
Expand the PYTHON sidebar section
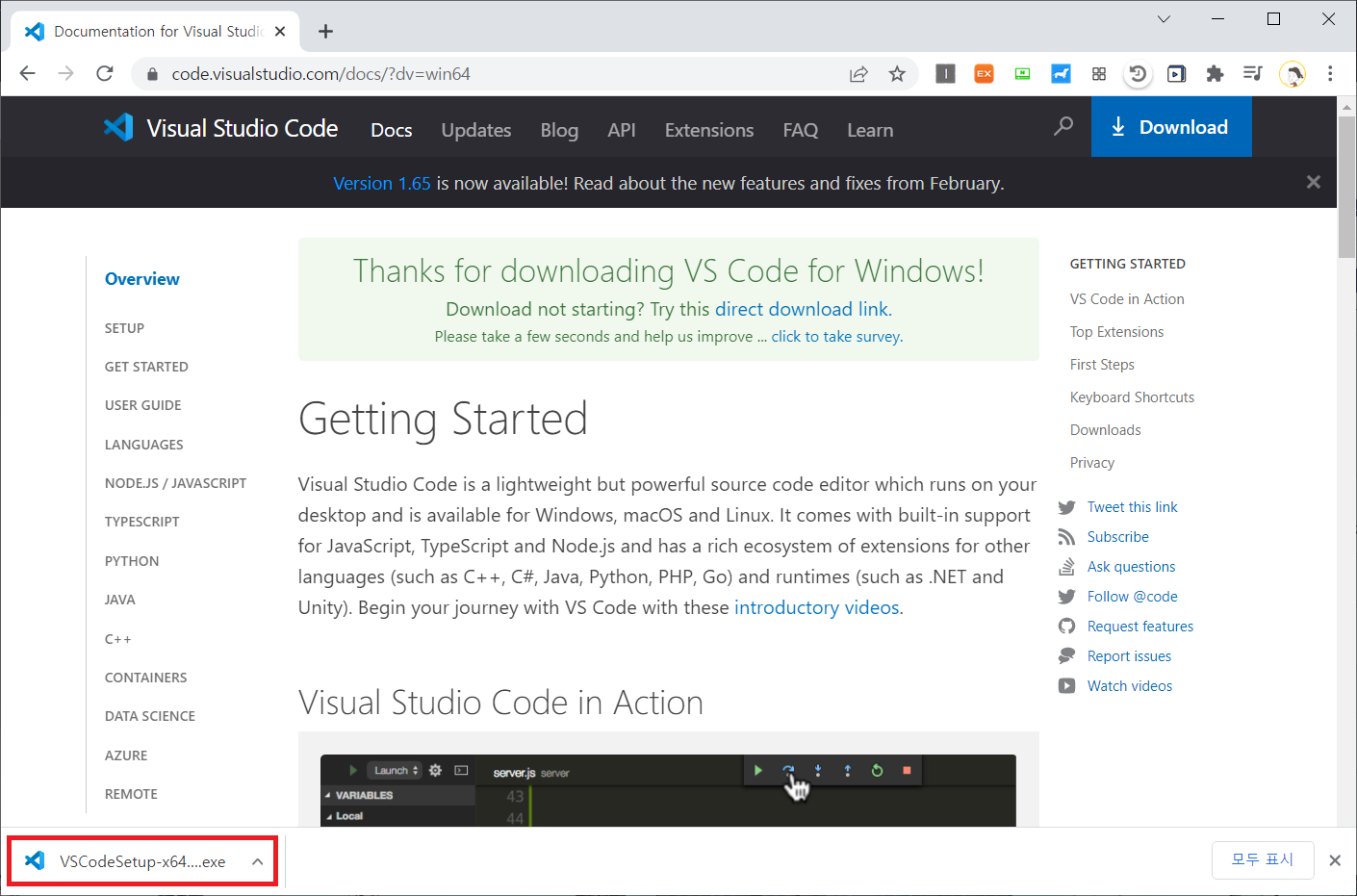132,561
